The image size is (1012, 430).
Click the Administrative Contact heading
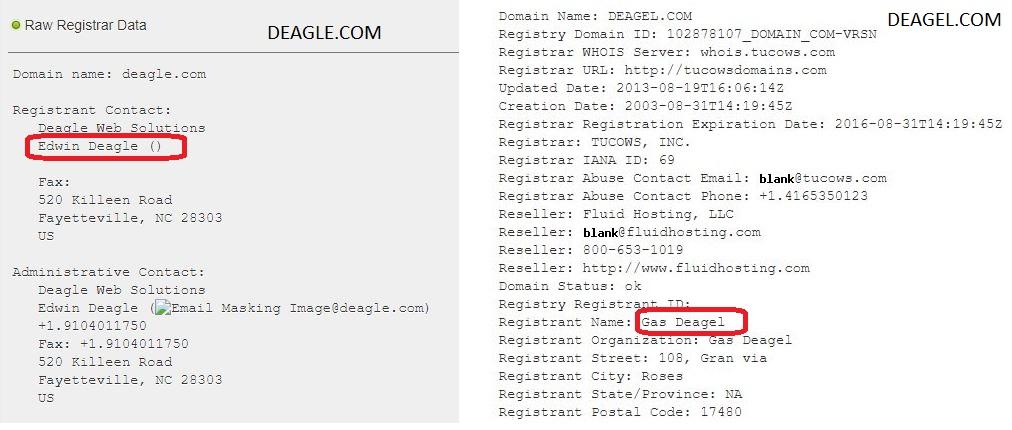(x=108, y=272)
